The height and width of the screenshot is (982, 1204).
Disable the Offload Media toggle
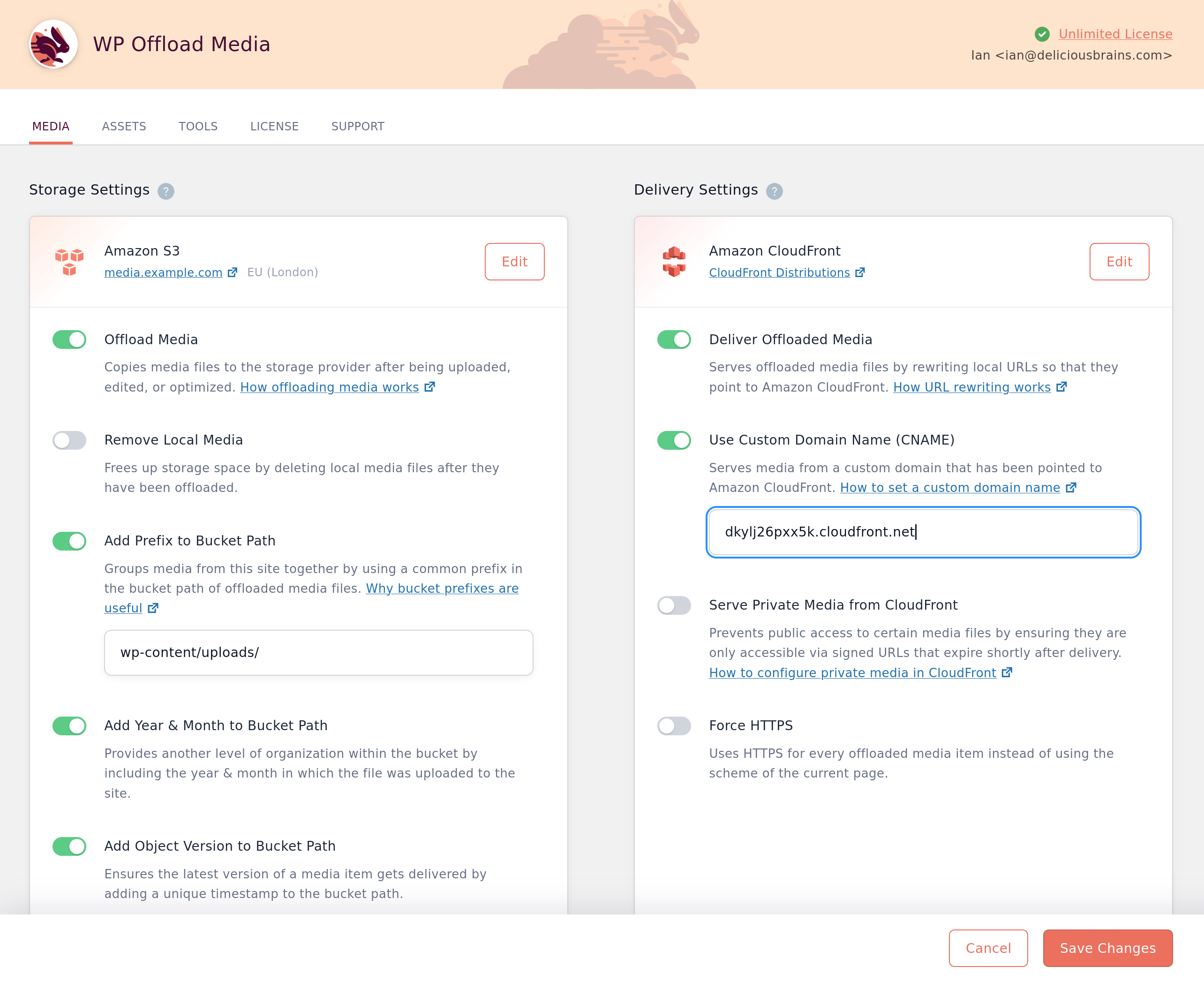[x=69, y=340]
